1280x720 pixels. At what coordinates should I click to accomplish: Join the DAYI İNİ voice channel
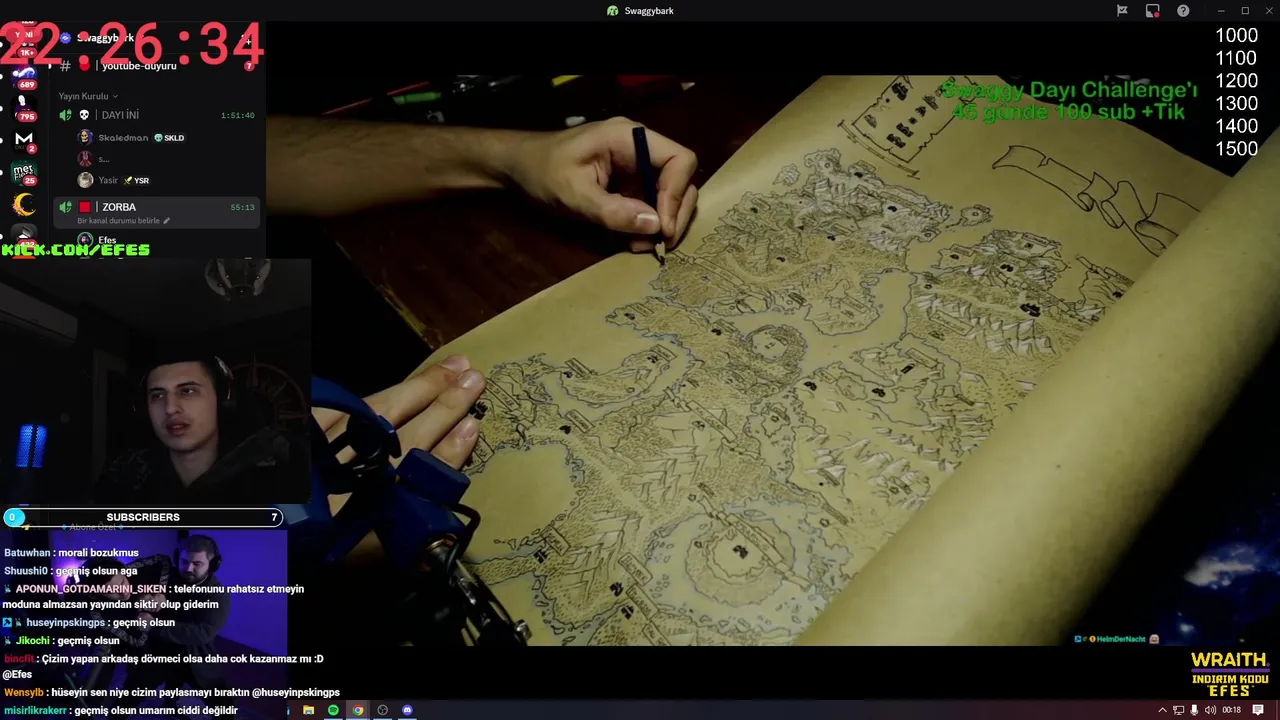click(158, 115)
